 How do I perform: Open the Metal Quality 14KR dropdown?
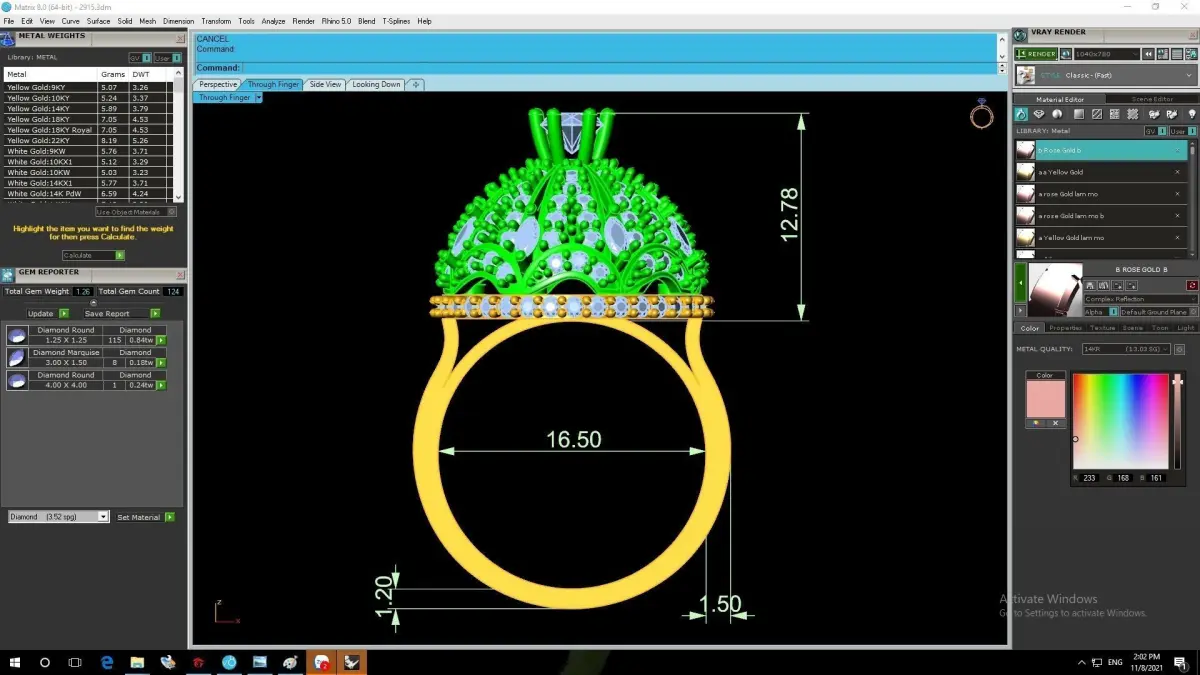coord(1127,349)
